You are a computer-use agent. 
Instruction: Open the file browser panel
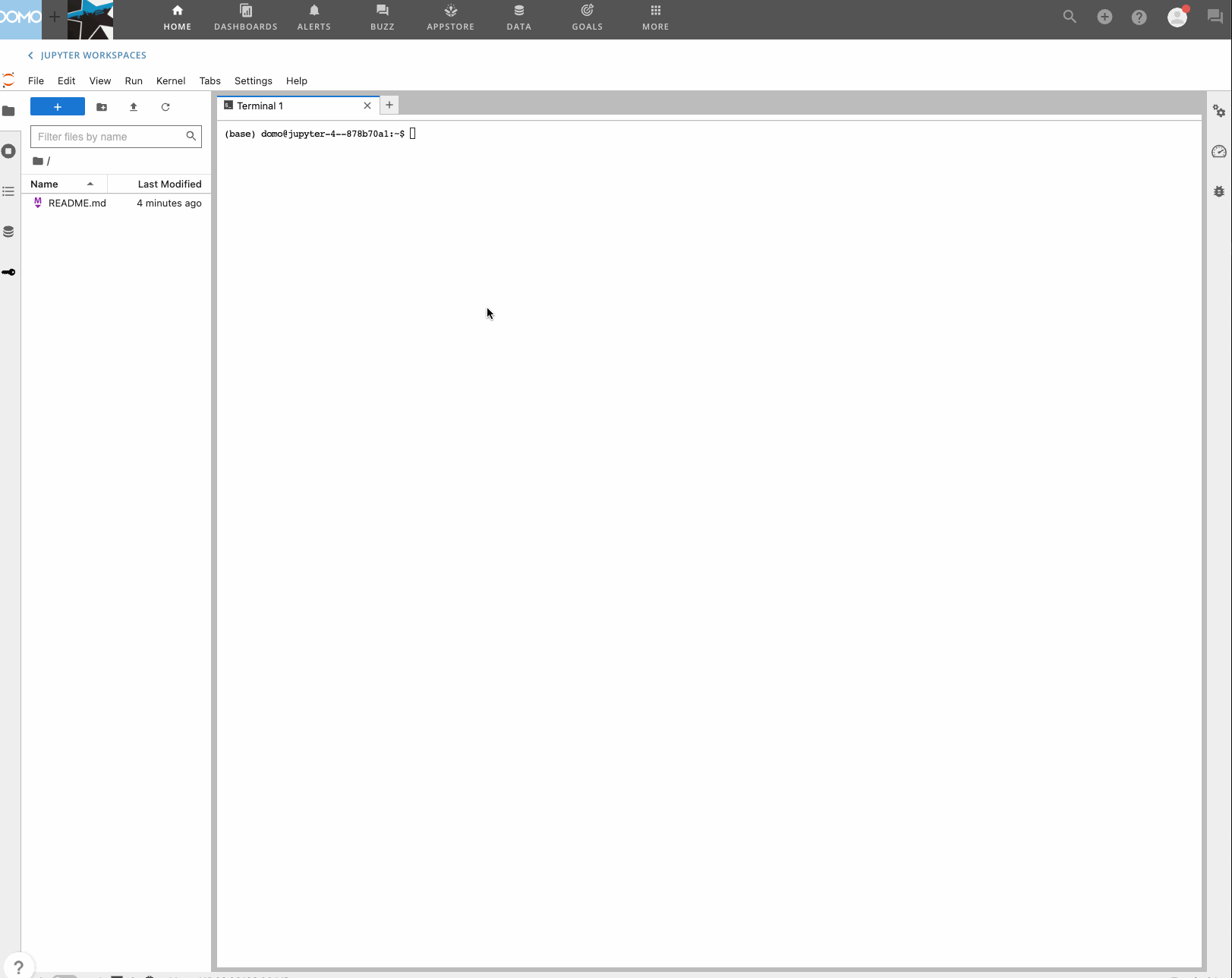pyautogui.click(x=9, y=112)
